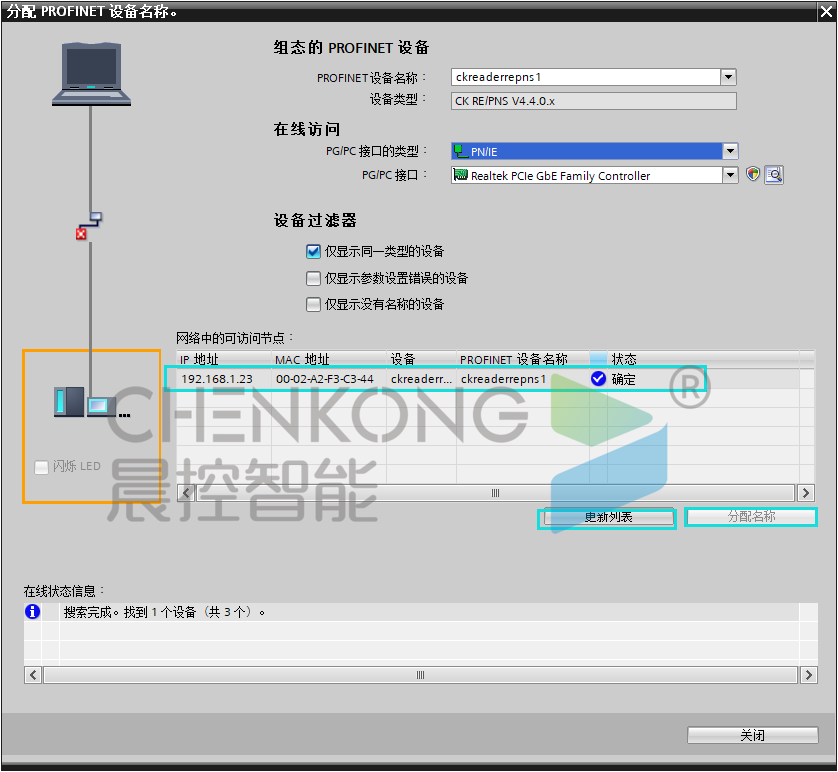Expand the PG/PC接口的类型 PN/IE dropdown

coord(730,151)
